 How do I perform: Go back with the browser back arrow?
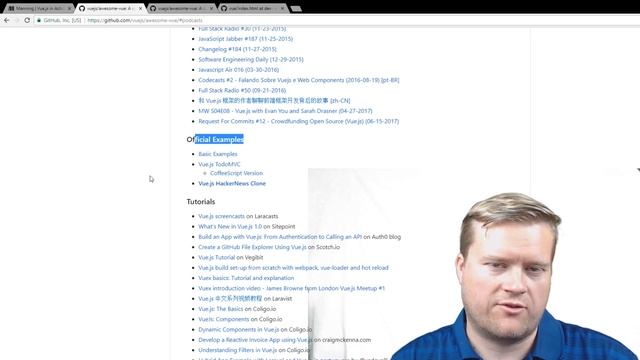click(7, 20)
